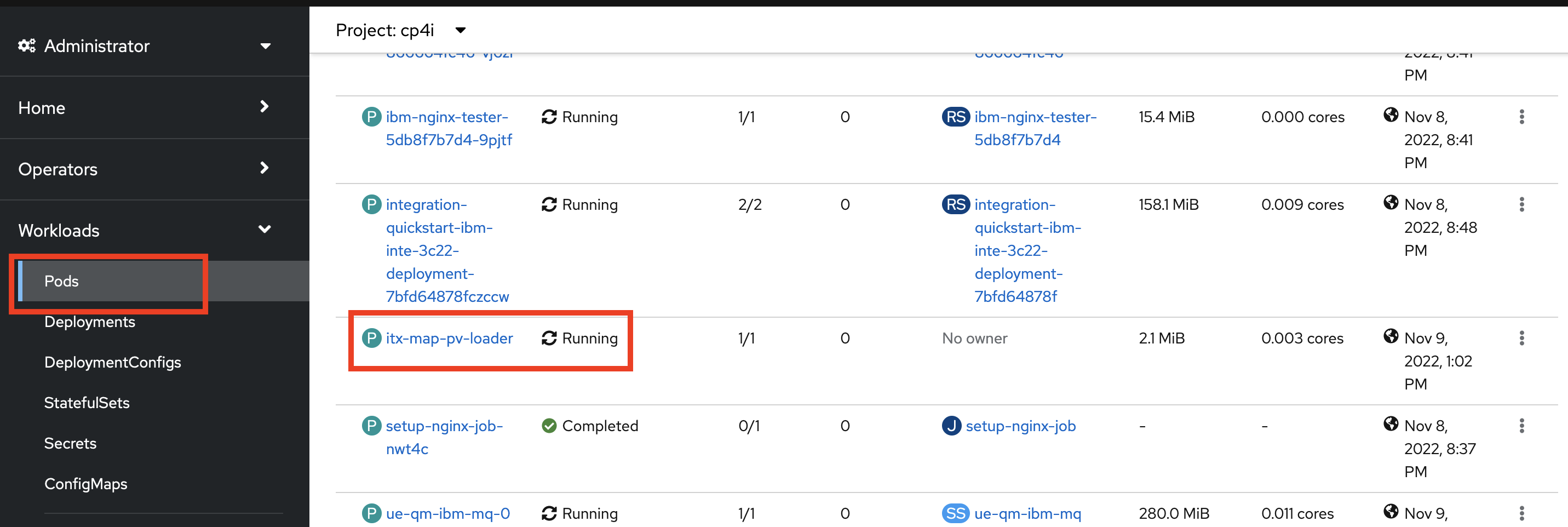Click the 0/1 ready count
The height and width of the screenshot is (527, 1568).
[749, 426]
